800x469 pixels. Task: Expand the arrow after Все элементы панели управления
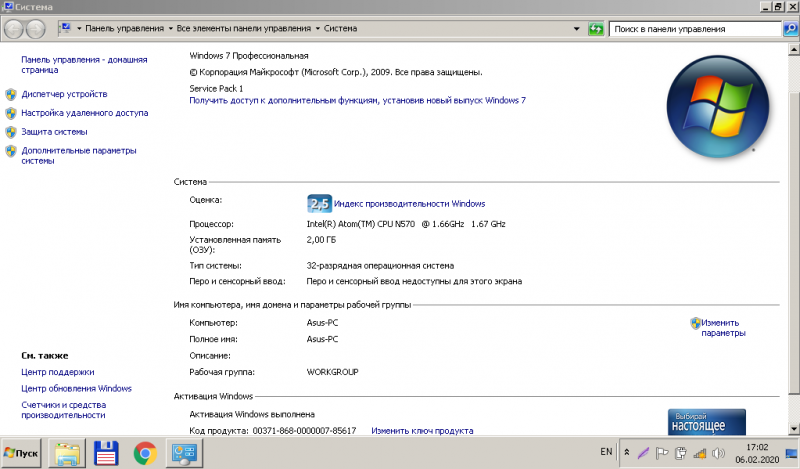pos(317,29)
